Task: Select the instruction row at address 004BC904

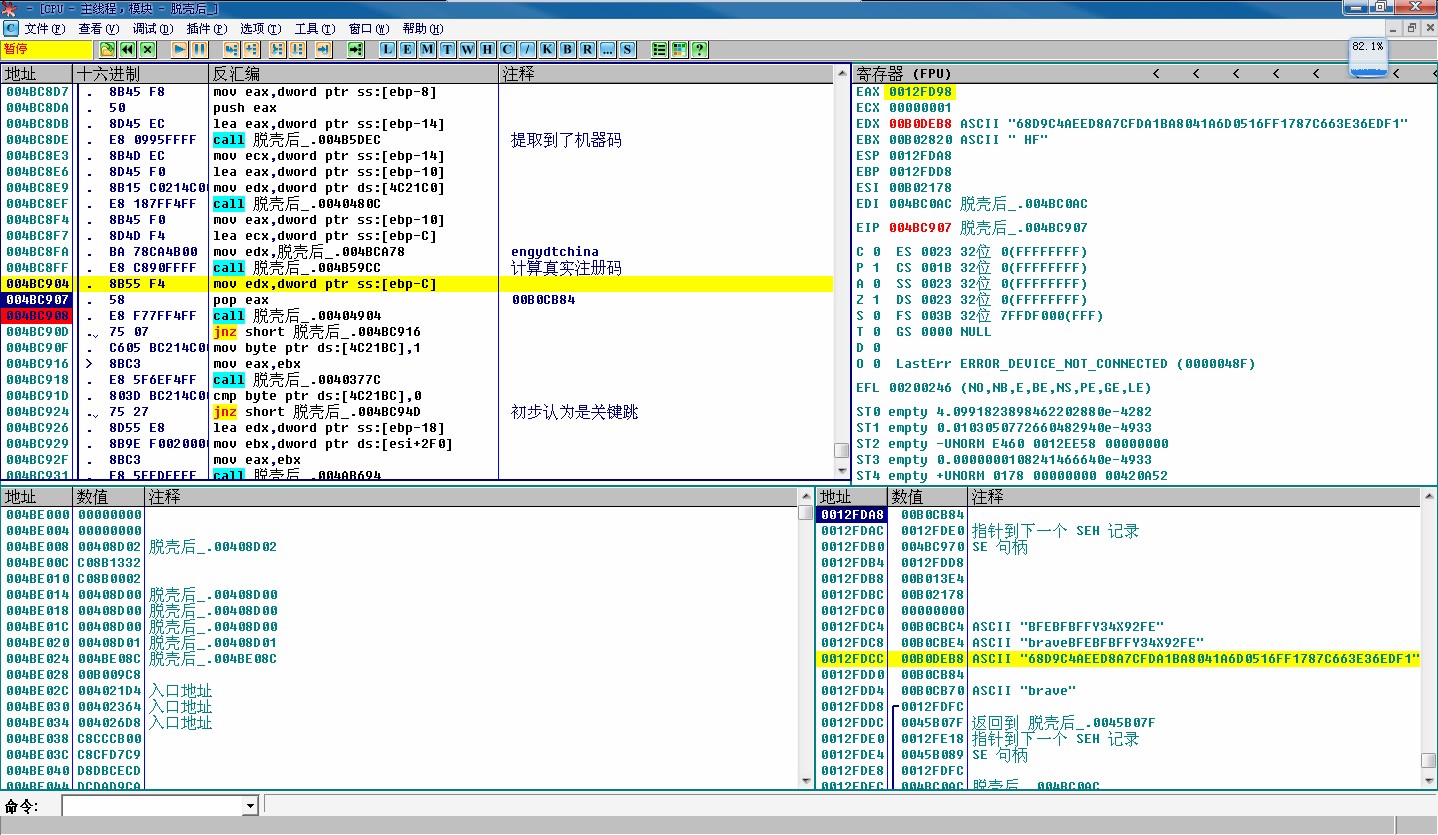Action: 417,284
